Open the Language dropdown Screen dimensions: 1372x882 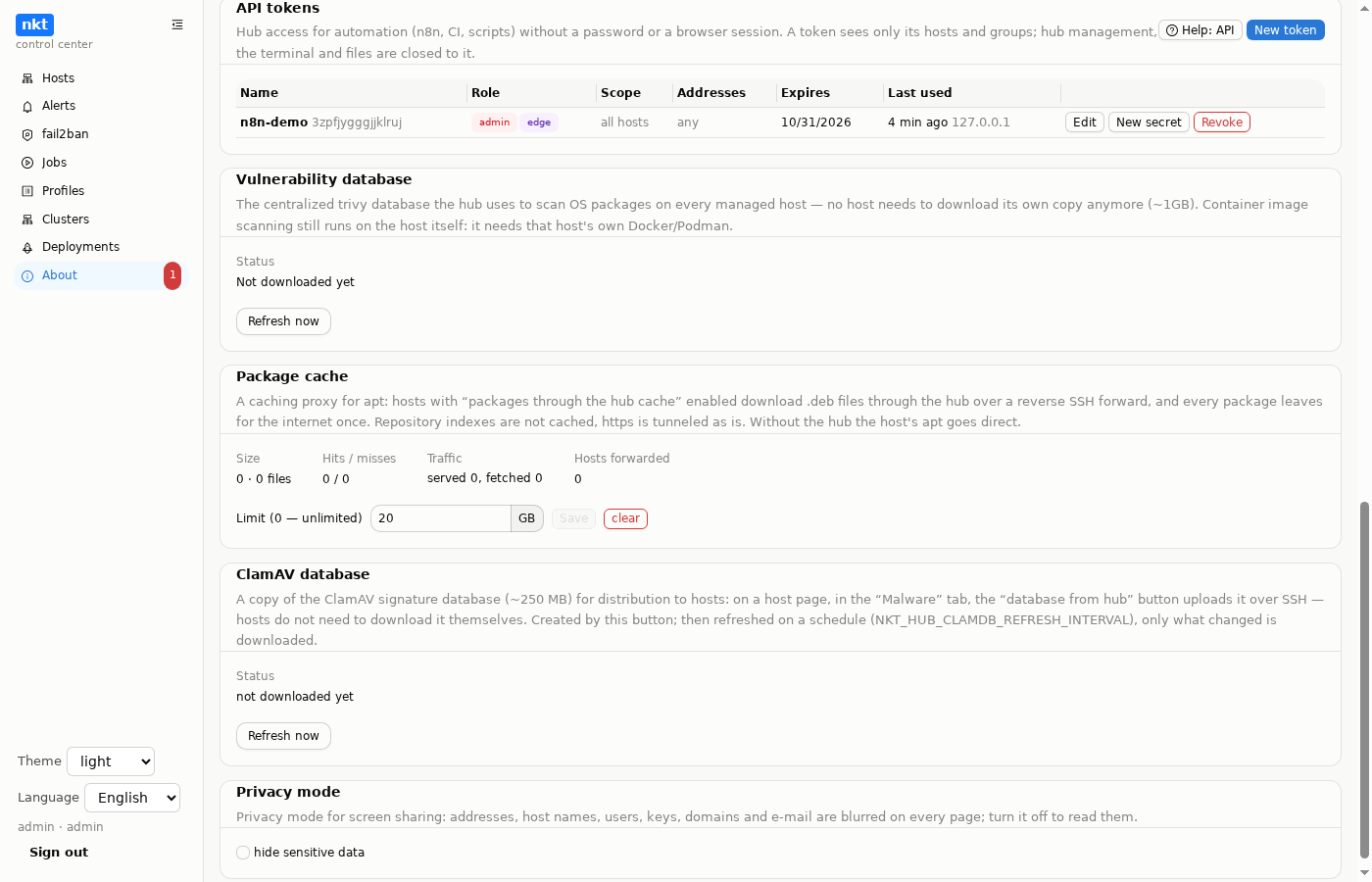(x=132, y=798)
